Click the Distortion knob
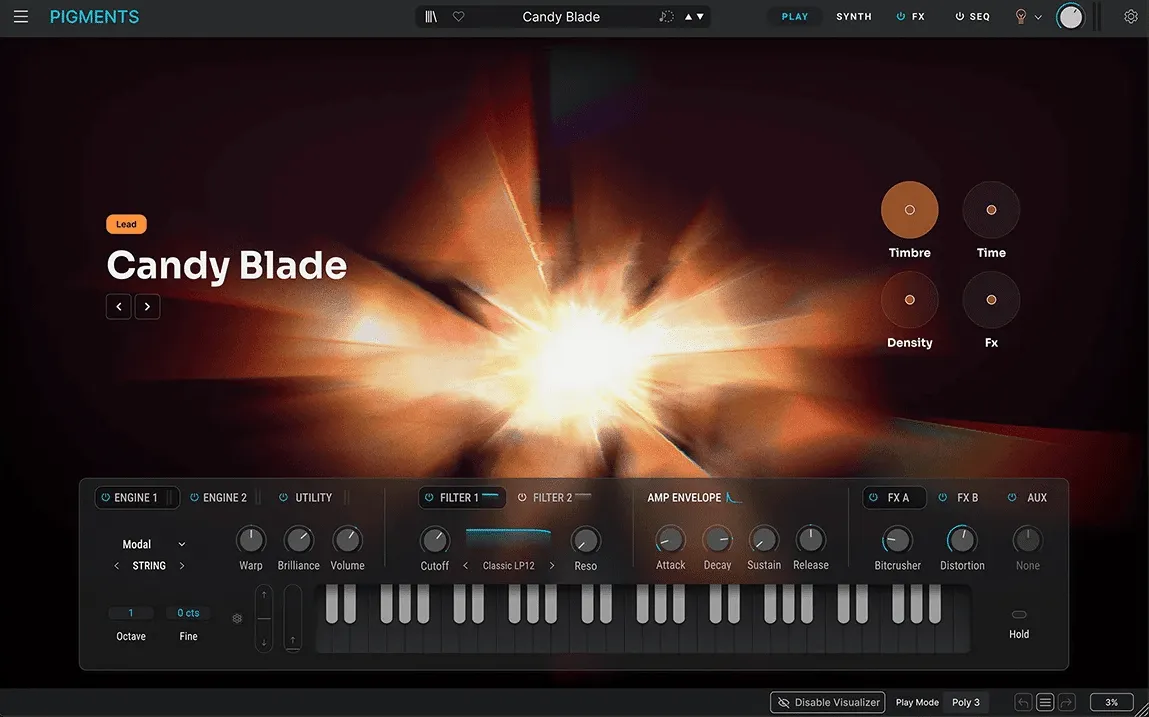Viewport: 1149px width, 717px height. [x=962, y=540]
